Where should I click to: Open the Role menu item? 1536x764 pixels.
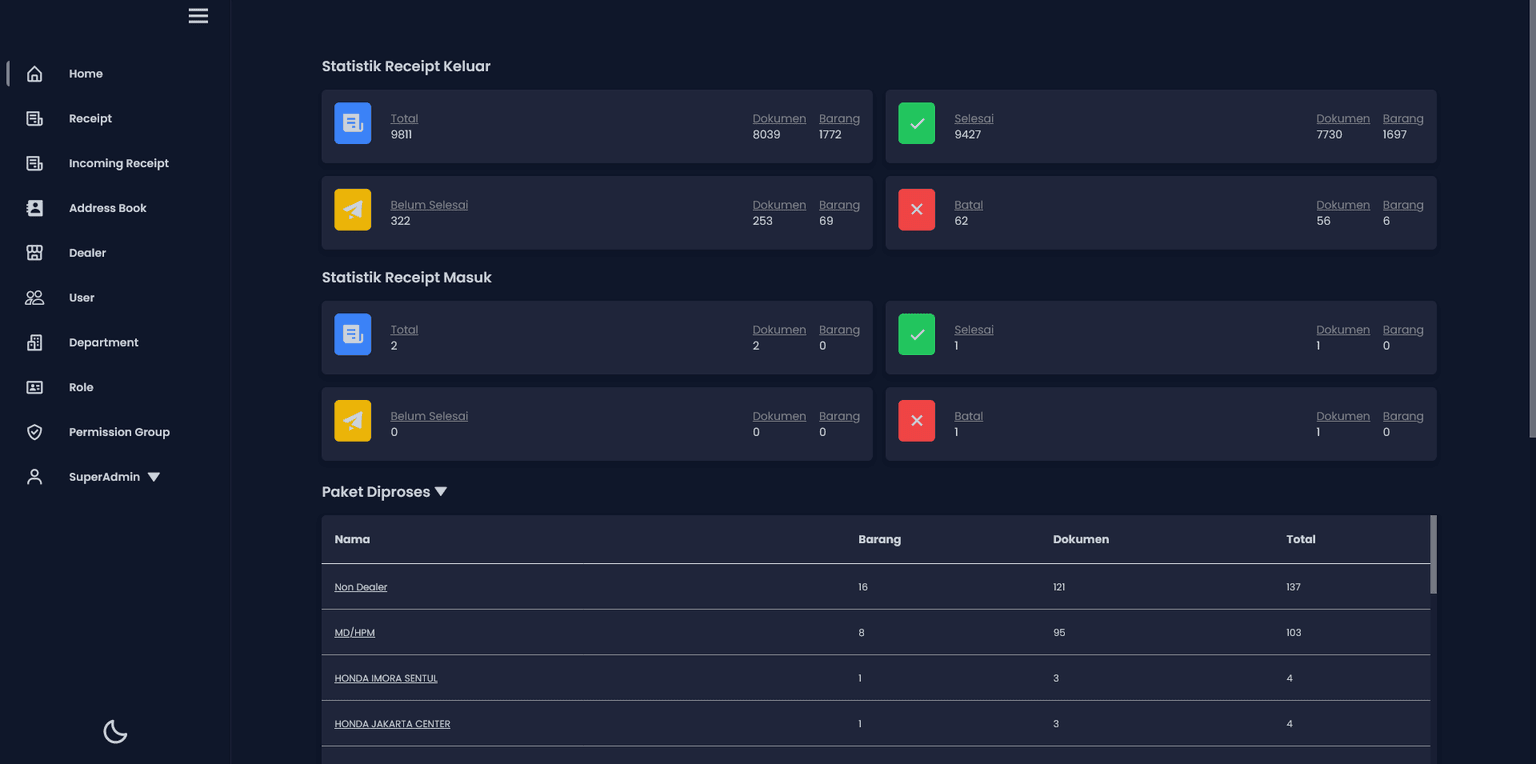pyautogui.click(x=81, y=387)
